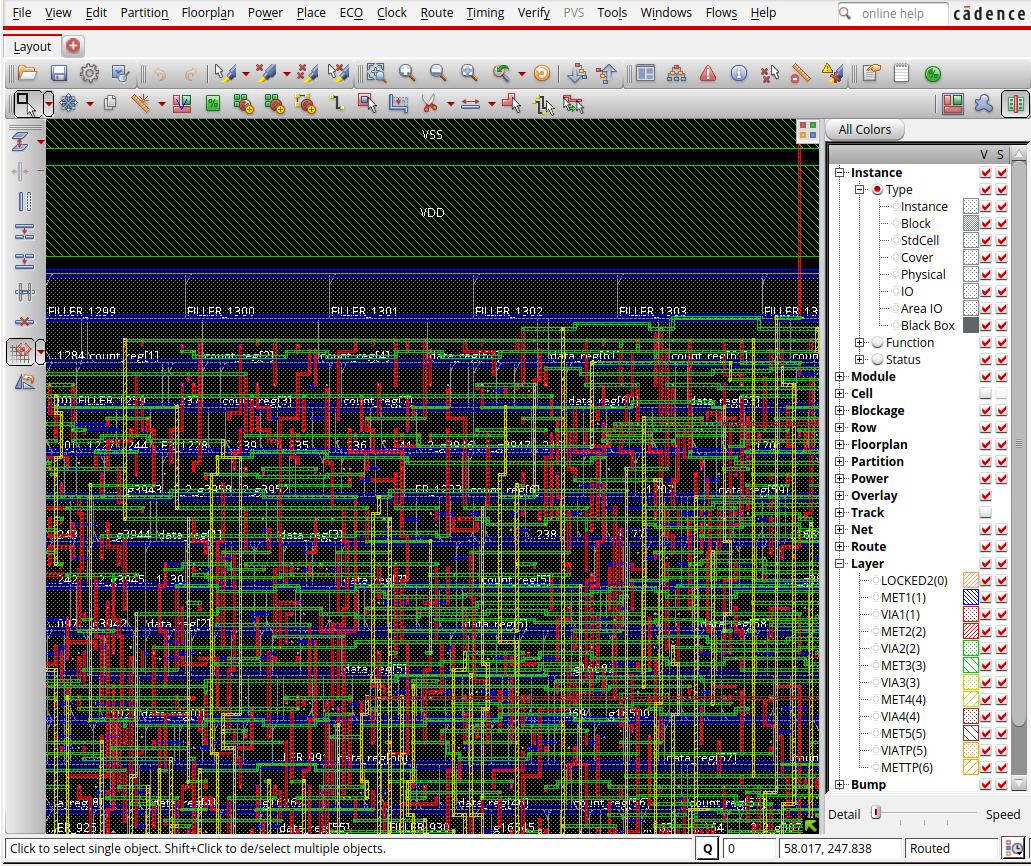1031x866 pixels.
Task: Open the violation browser warning triangle icon
Action: tap(708, 73)
